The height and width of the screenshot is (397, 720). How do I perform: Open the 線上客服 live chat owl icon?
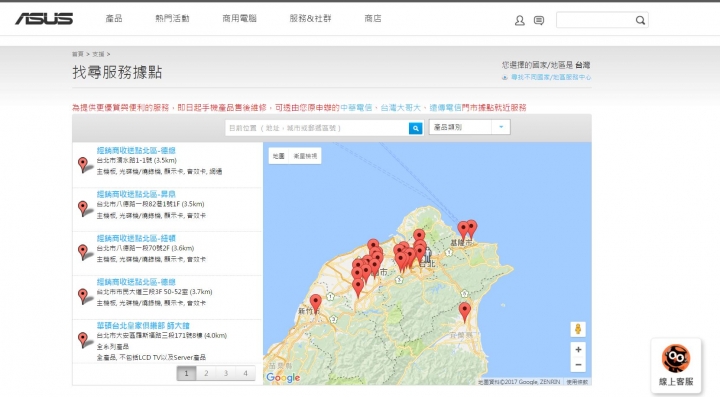(x=676, y=359)
